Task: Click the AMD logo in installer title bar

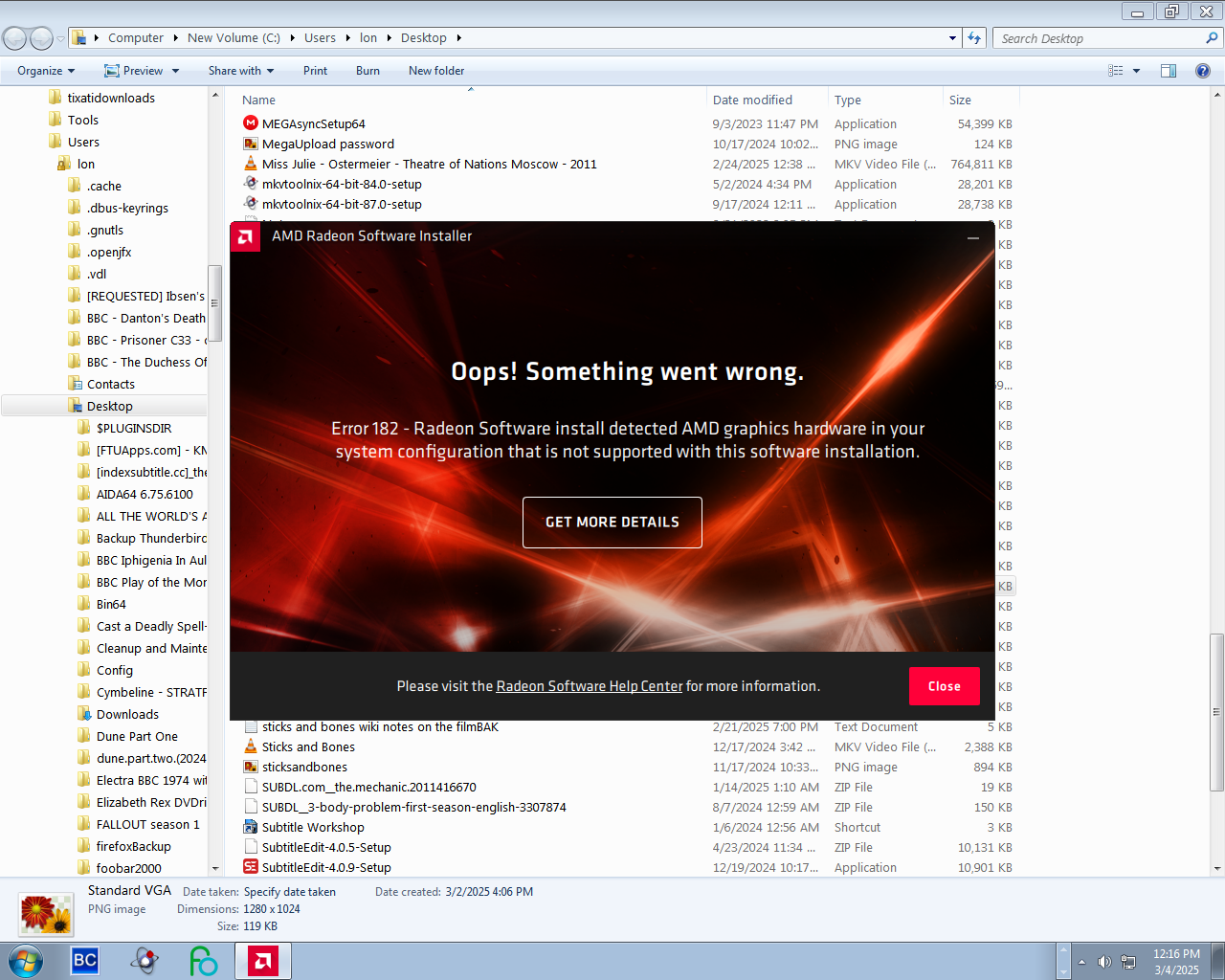Action: pyautogui.click(x=245, y=236)
